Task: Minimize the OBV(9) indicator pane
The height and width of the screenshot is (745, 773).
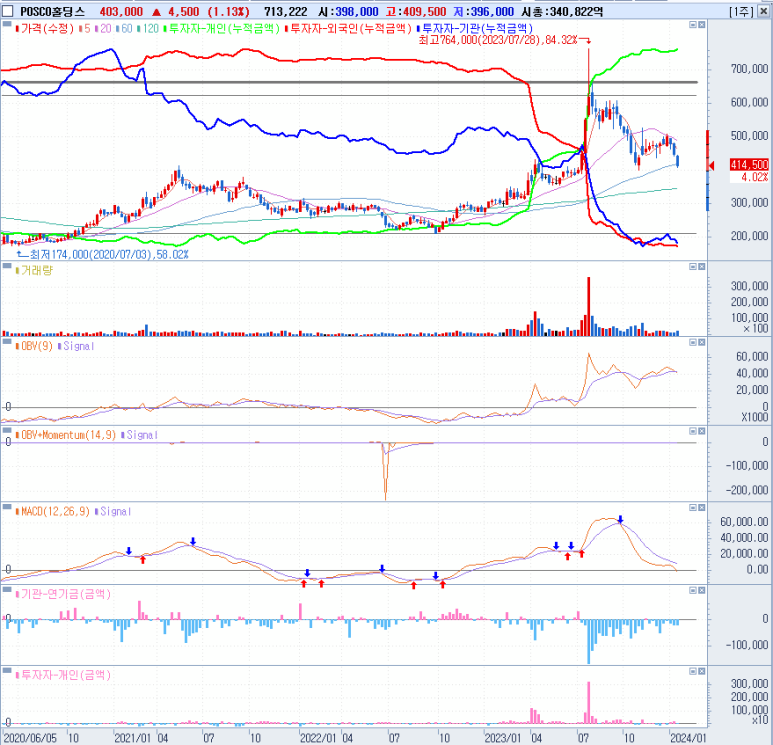Action: [693, 342]
